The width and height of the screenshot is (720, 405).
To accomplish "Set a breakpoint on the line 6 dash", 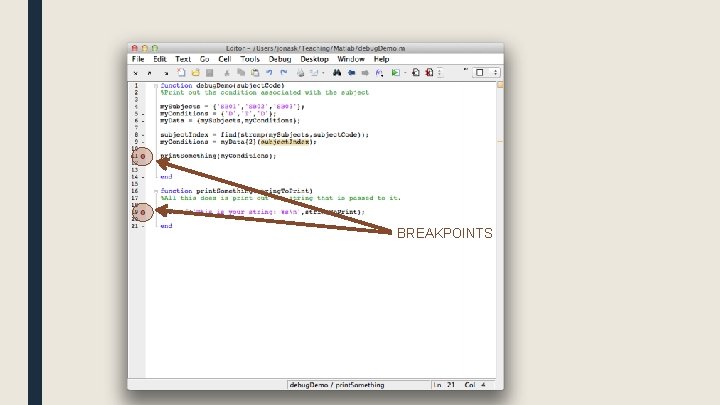I will click(143, 121).
